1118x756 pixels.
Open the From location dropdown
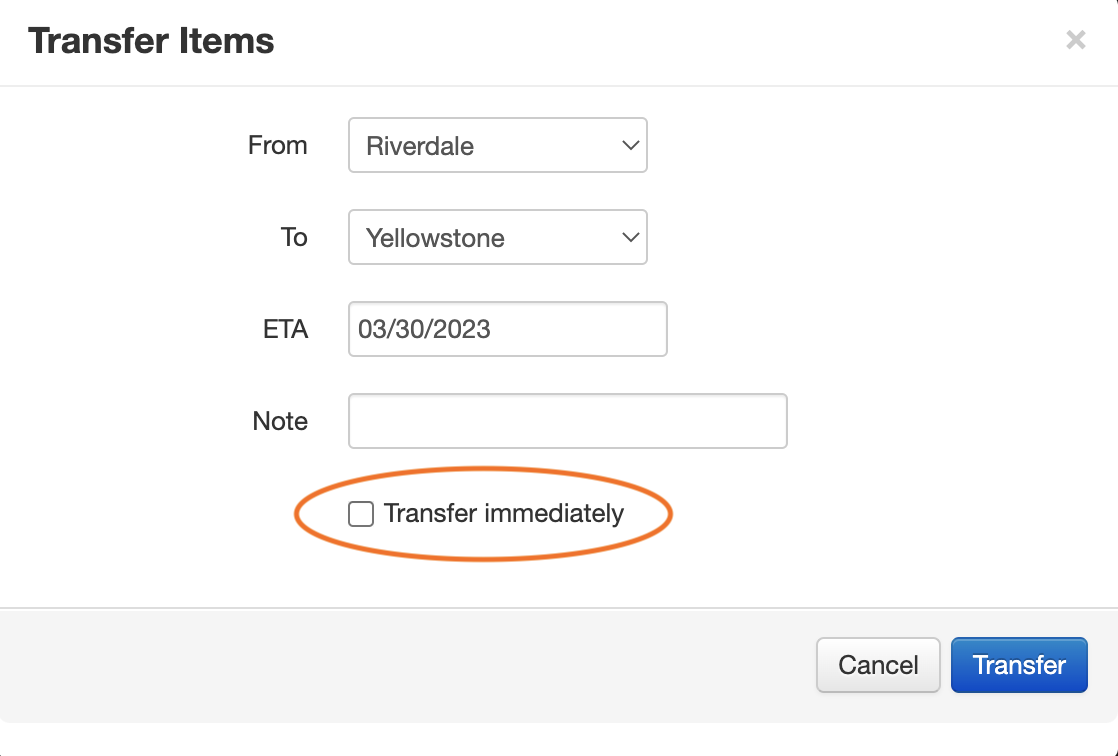(497, 146)
